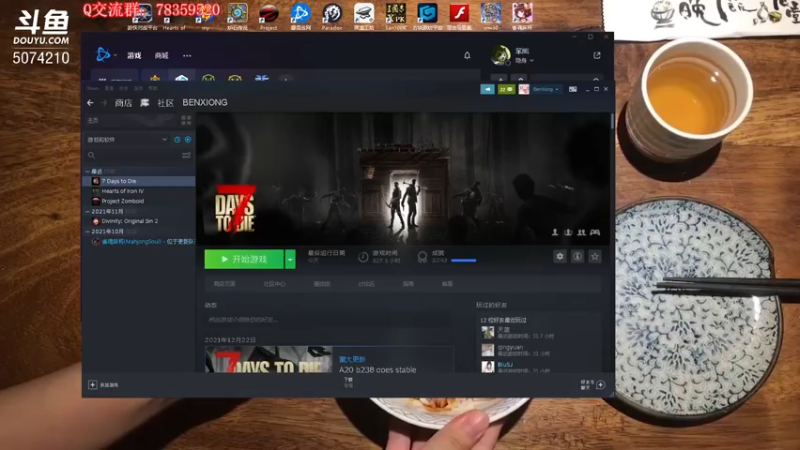Click the game info circle icon
This screenshot has height=450, width=800.
pos(577,257)
